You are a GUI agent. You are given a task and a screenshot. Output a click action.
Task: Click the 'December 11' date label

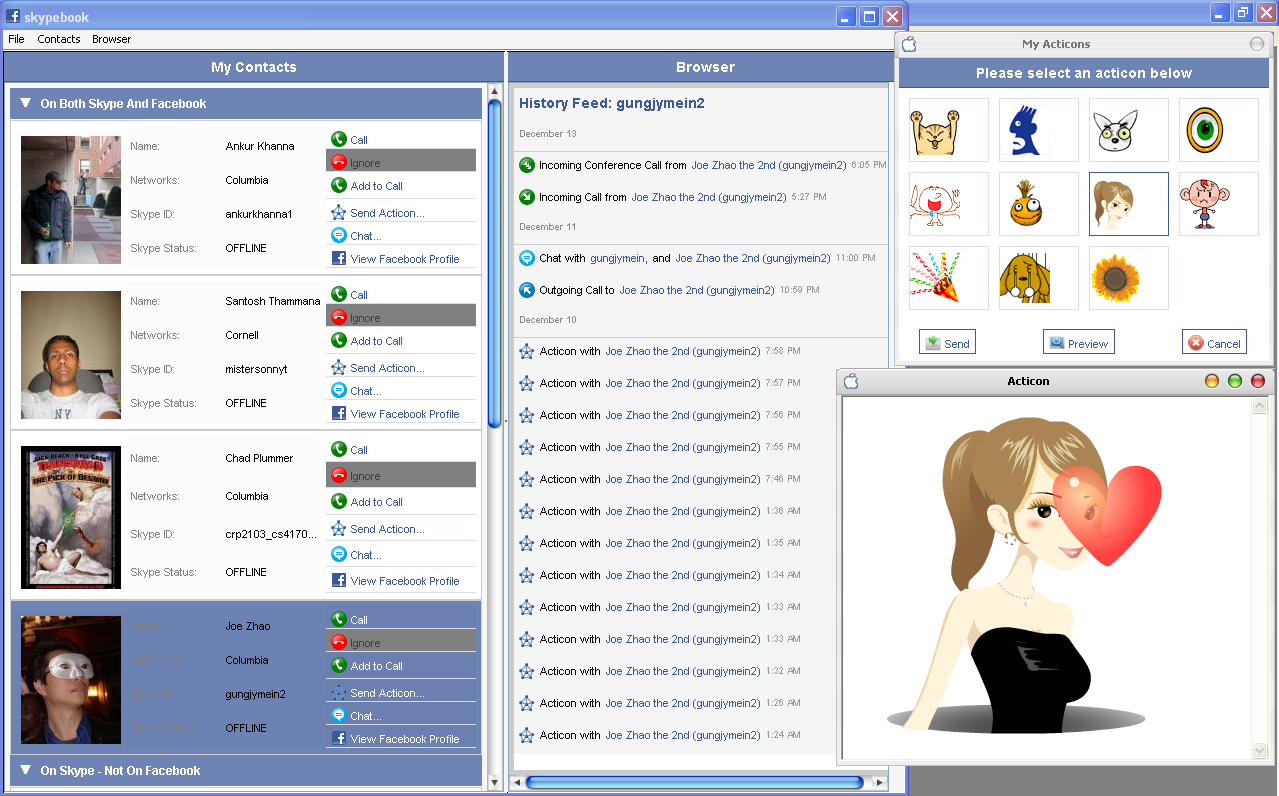click(x=547, y=227)
